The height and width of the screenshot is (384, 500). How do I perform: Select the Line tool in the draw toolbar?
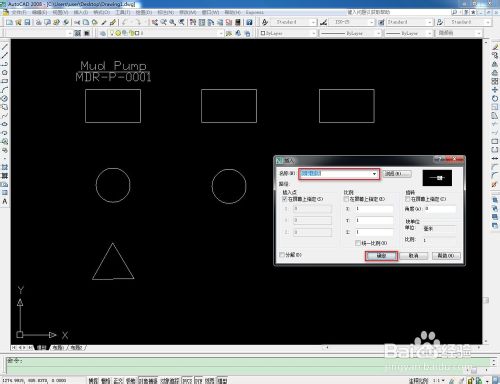click(5, 47)
